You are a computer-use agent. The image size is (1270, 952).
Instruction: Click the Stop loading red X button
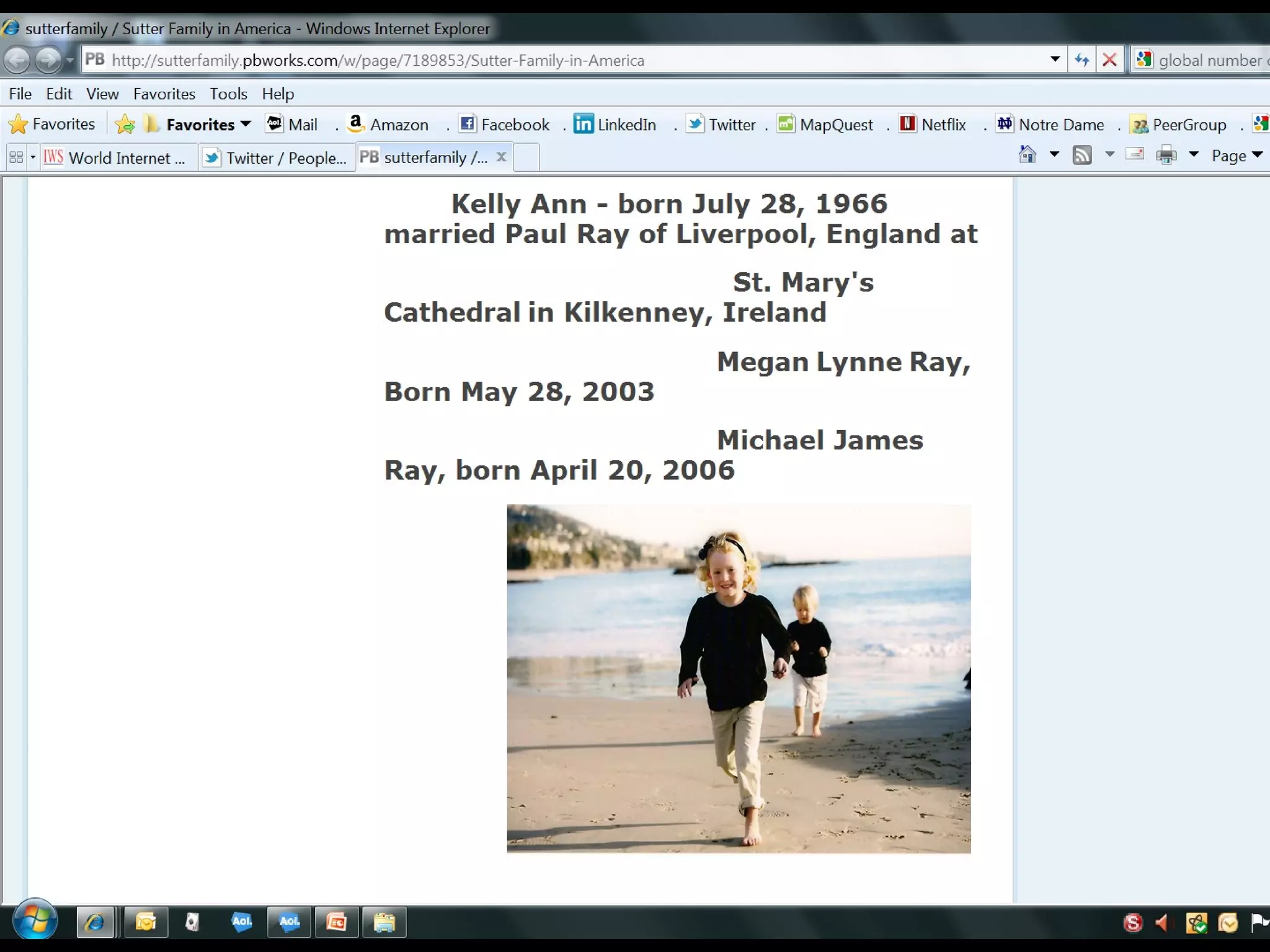[1109, 60]
